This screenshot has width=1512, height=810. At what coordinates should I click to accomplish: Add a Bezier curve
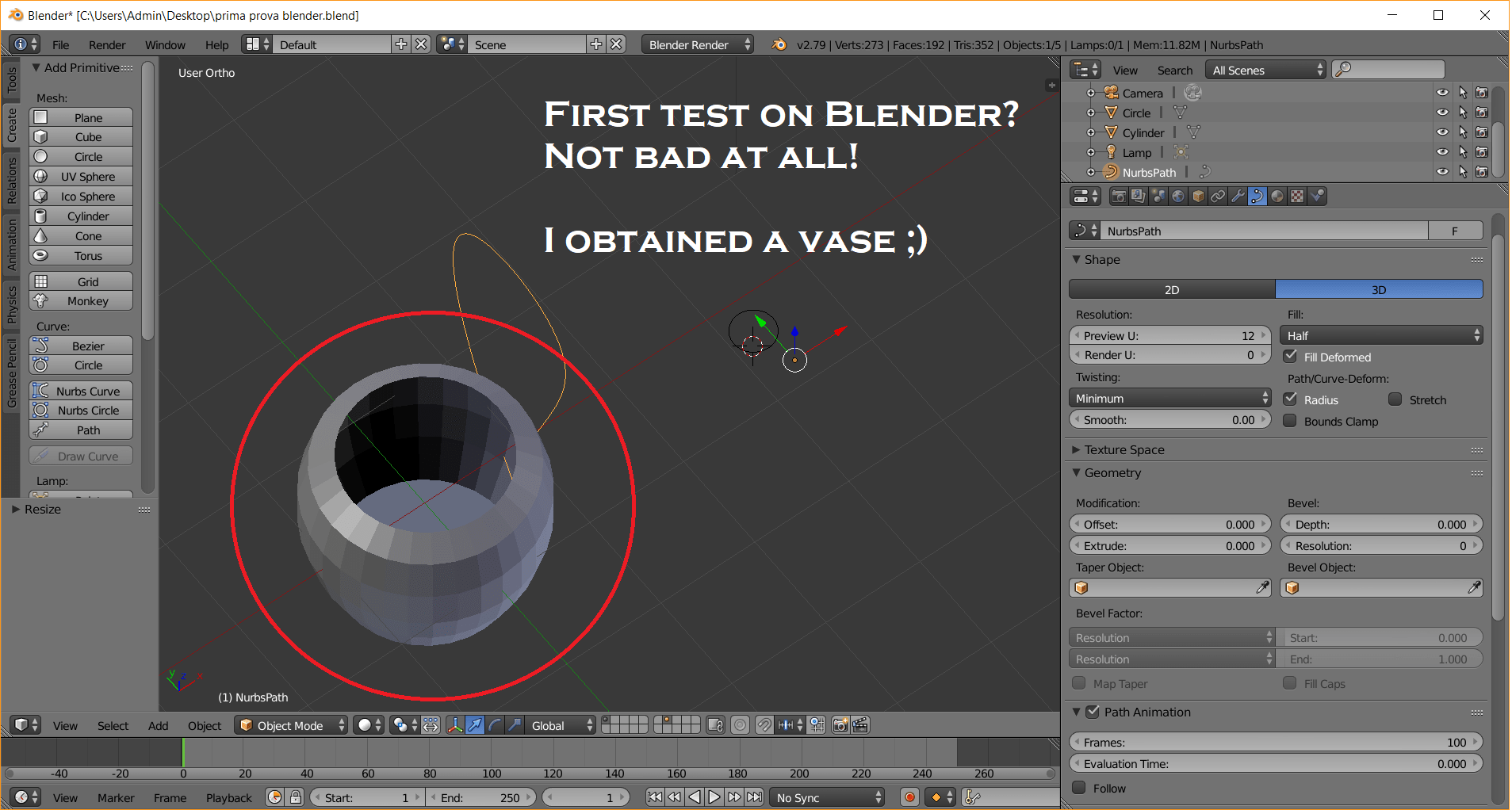81,346
